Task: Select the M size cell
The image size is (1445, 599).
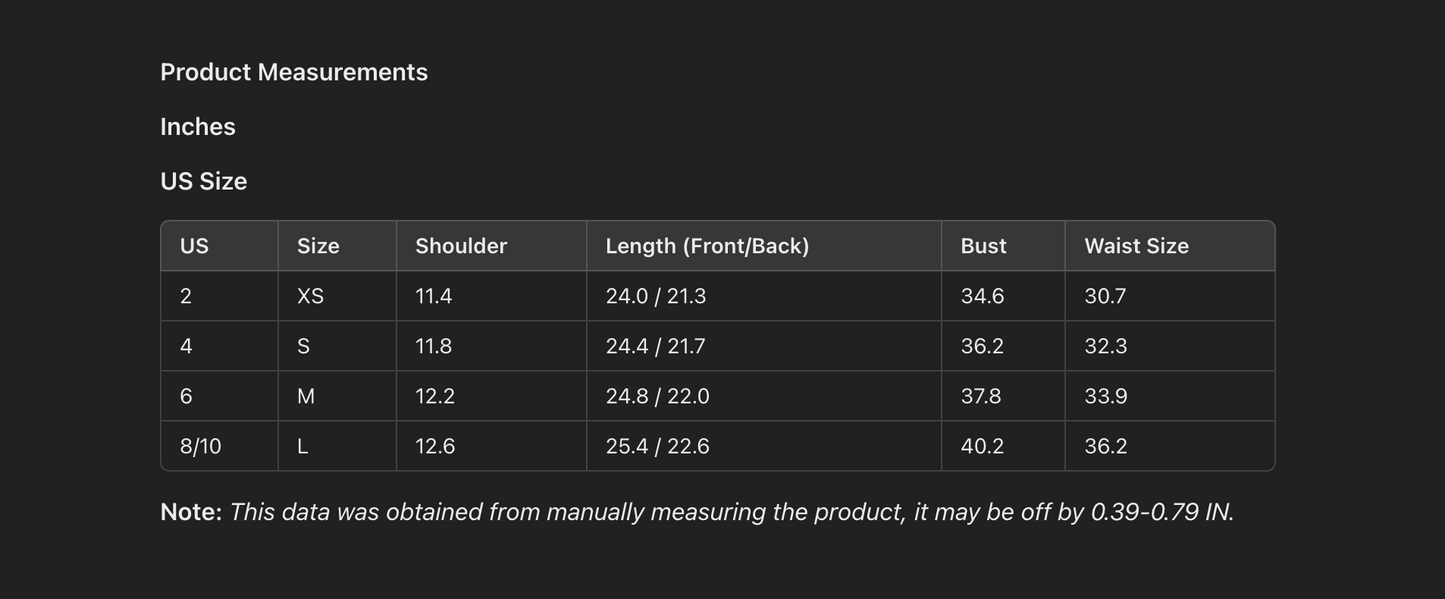Action: coord(306,396)
